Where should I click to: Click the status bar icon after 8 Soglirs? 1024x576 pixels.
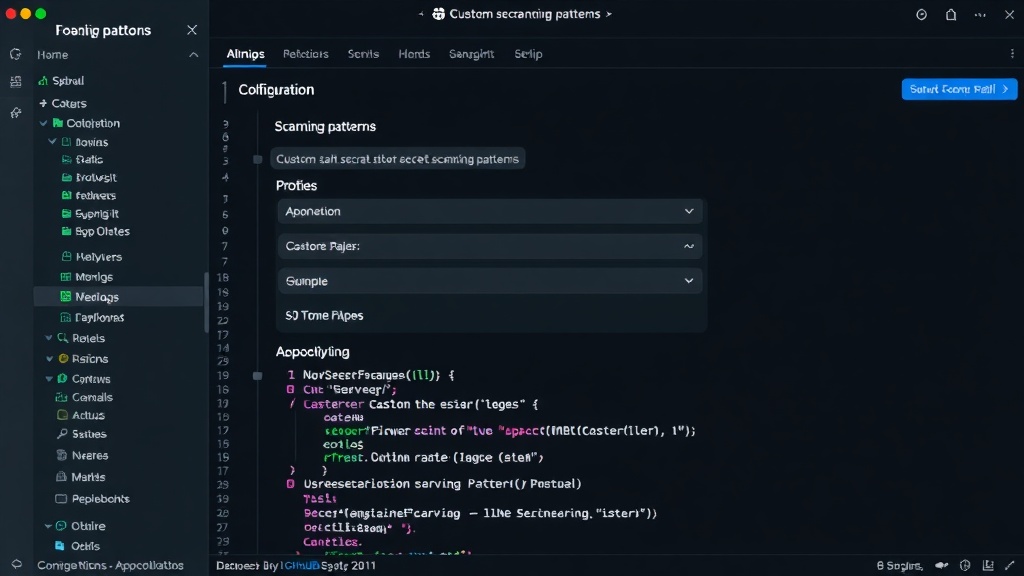tap(941, 566)
